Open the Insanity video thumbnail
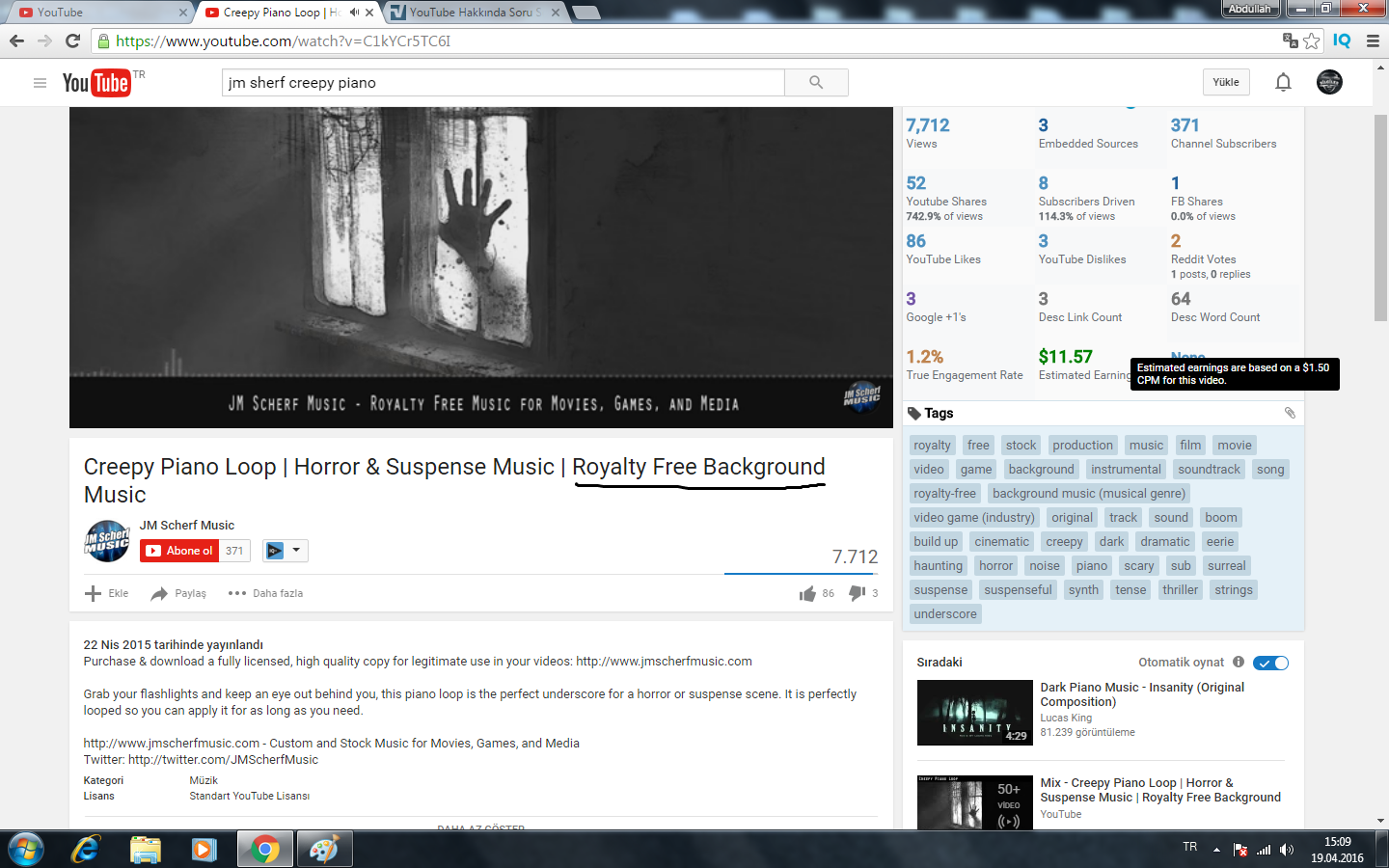Screen dimensions: 1389x868 click(x=975, y=713)
